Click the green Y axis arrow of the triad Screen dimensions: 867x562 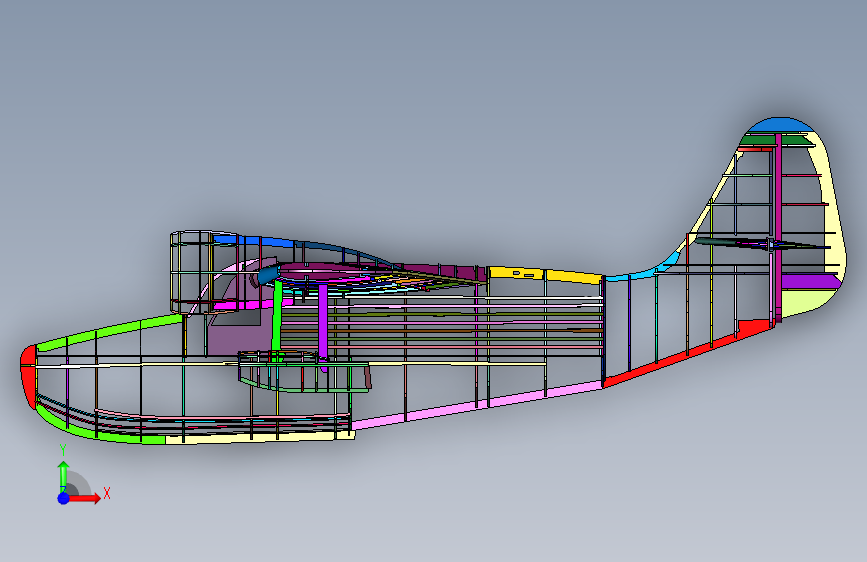pyautogui.click(x=64, y=475)
